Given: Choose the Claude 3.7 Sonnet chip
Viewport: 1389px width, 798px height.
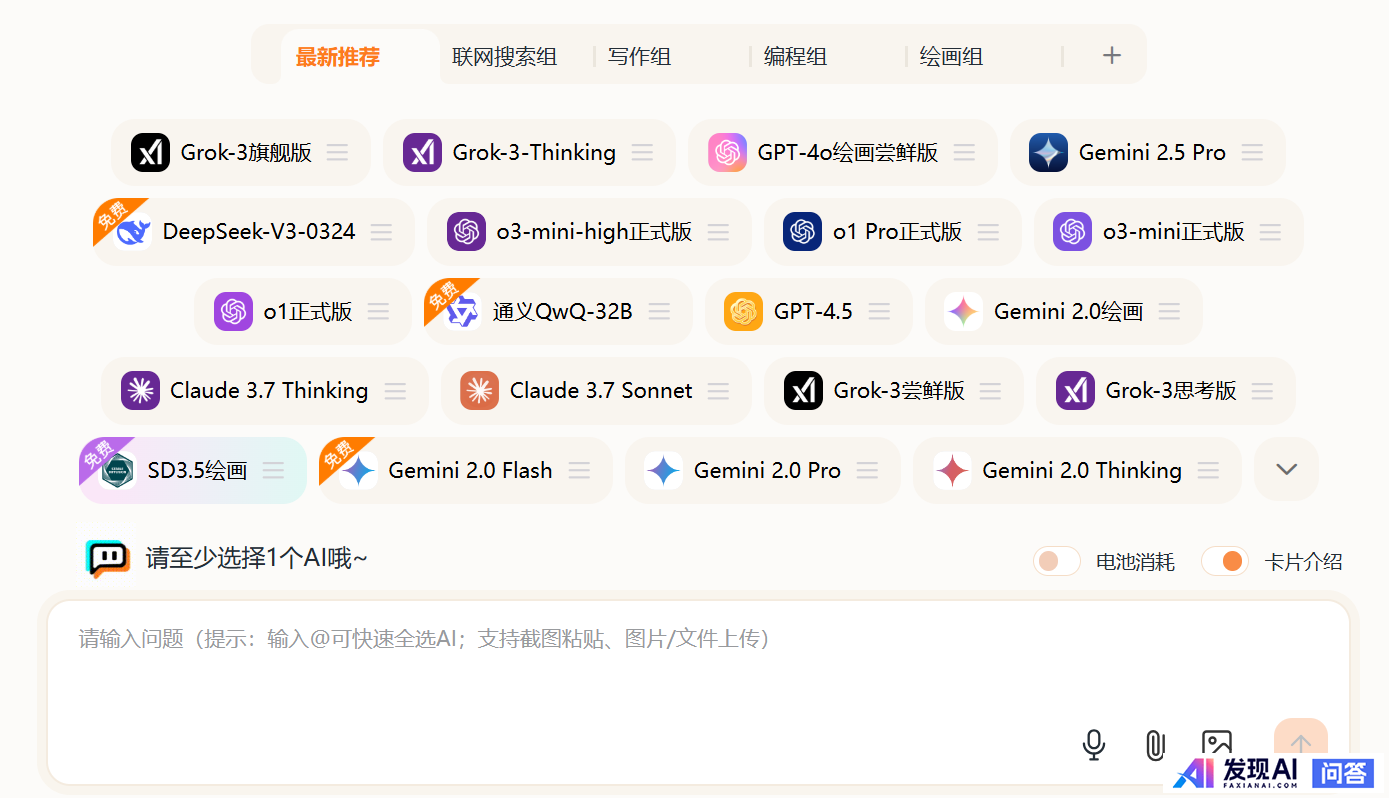Looking at the screenshot, I should coord(596,391).
